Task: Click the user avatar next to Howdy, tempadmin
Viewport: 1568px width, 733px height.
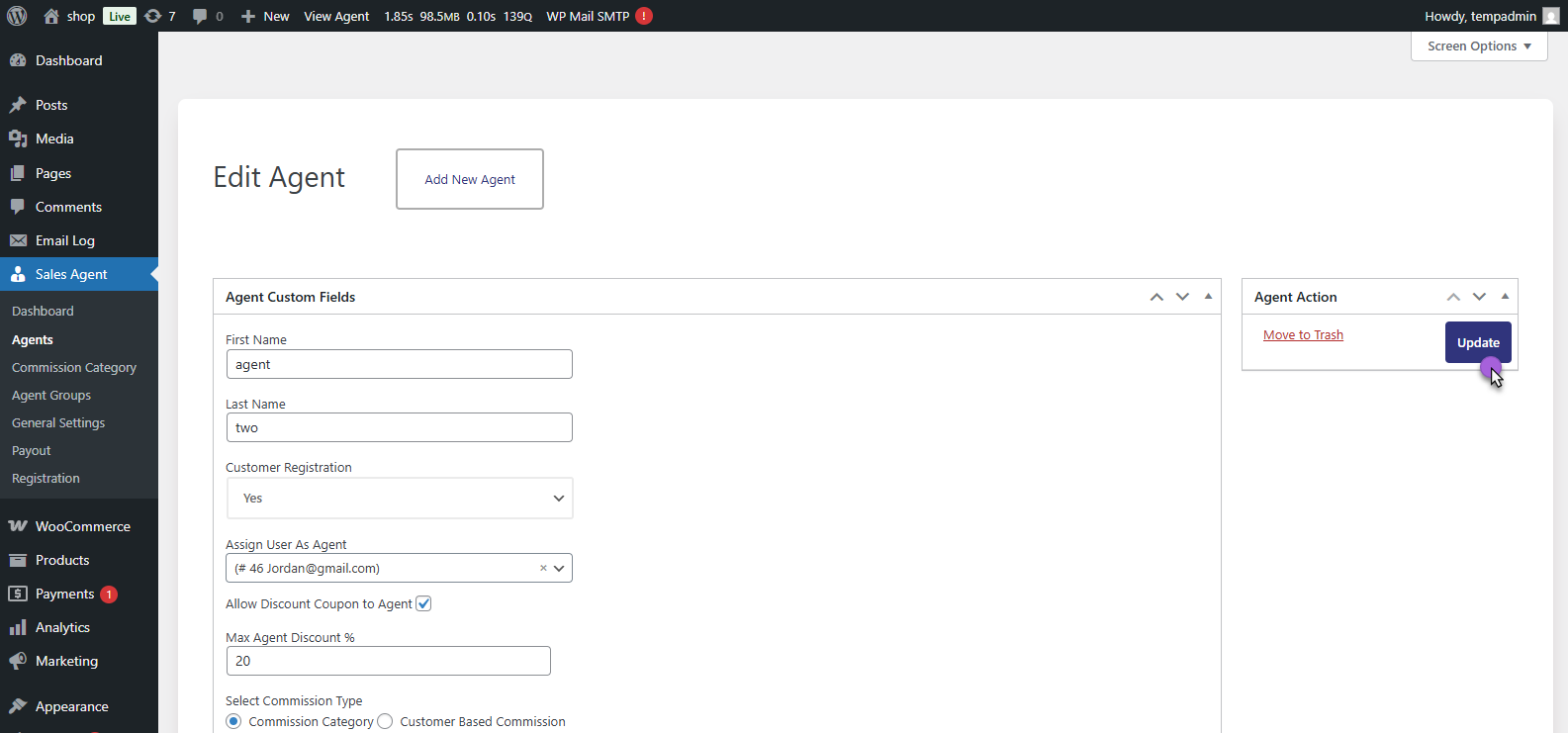Action: point(1551,16)
